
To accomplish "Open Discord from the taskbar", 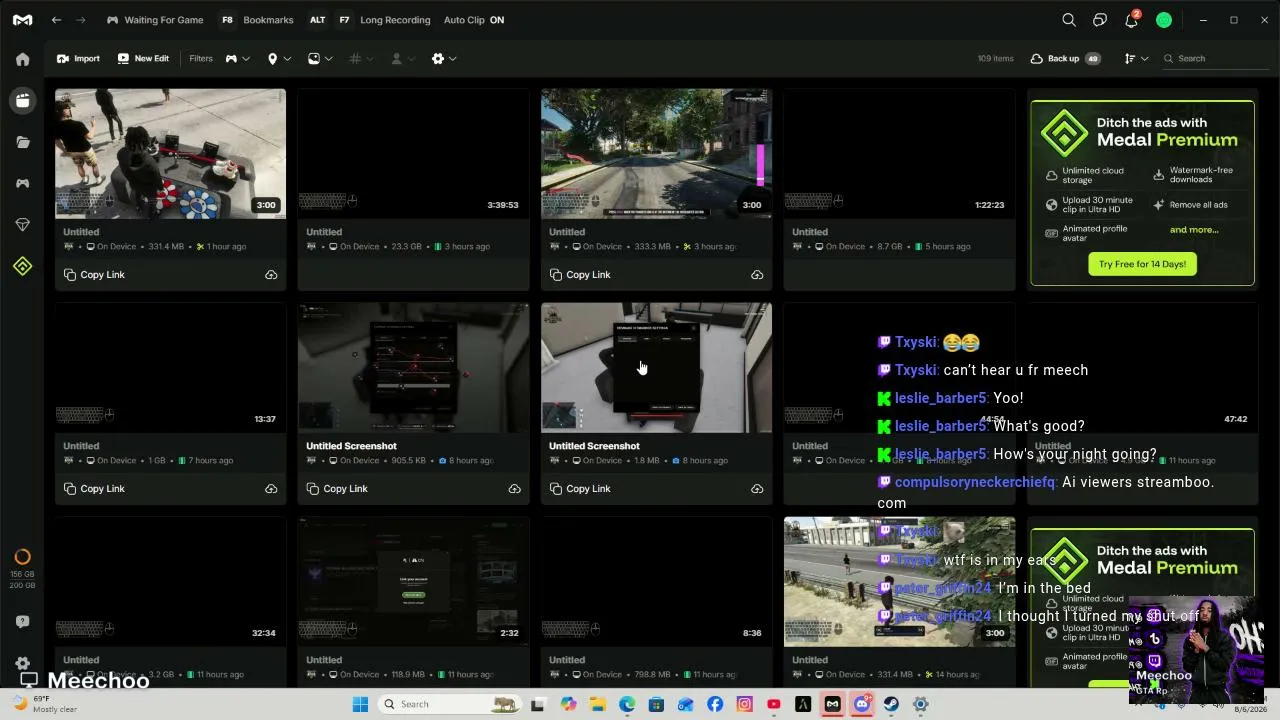I will click(862, 704).
